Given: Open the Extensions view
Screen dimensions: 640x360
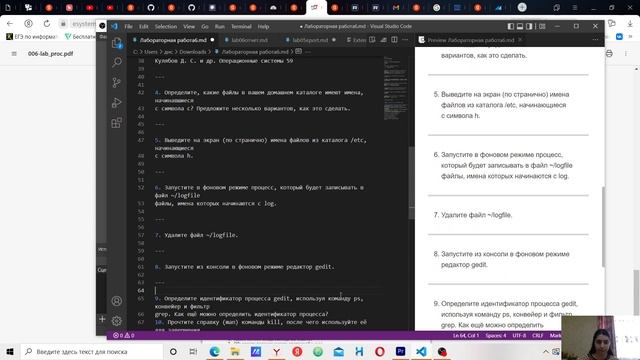Looking at the screenshot, I should coord(117,122).
